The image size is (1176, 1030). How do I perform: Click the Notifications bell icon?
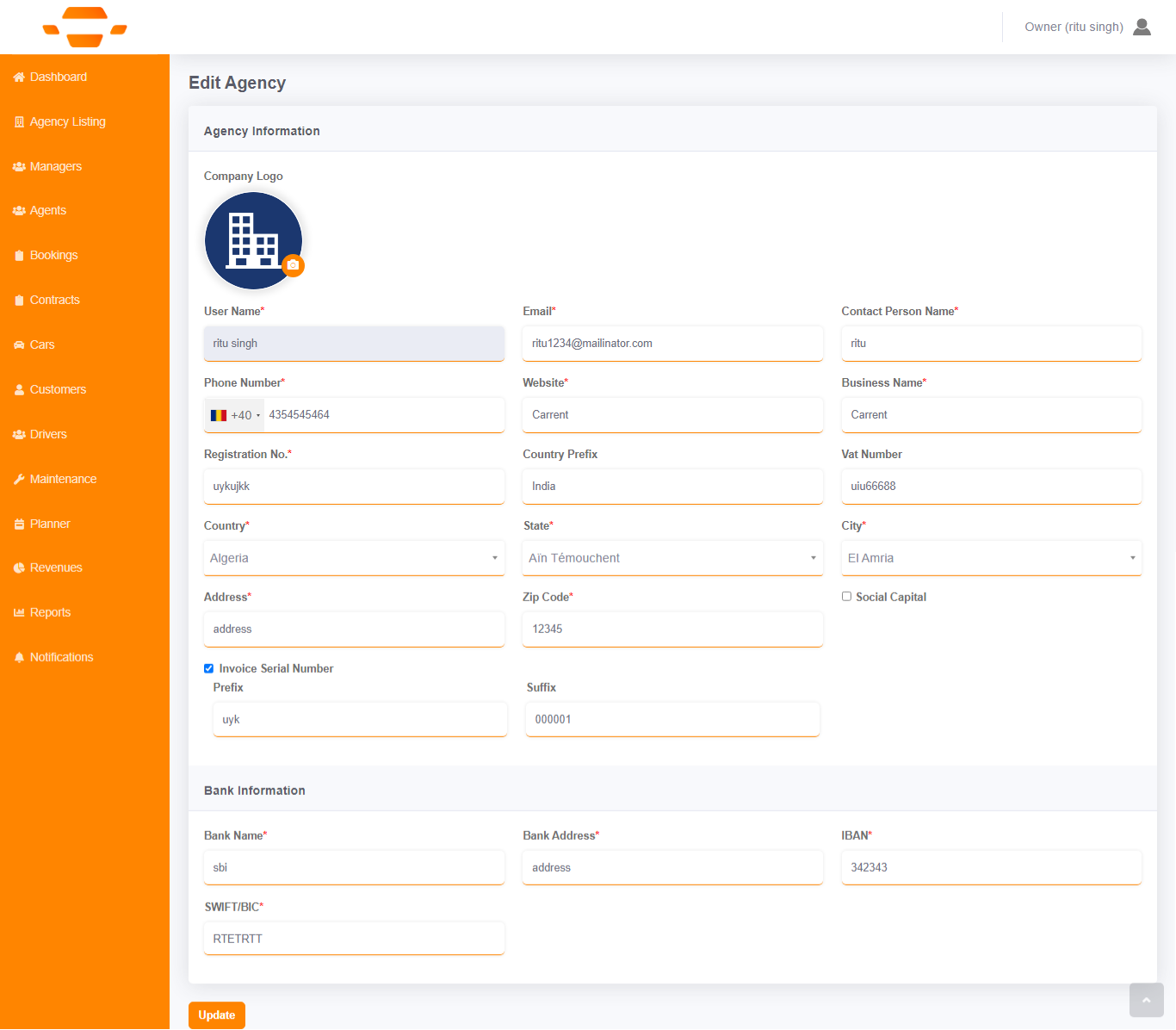pos(19,657)
